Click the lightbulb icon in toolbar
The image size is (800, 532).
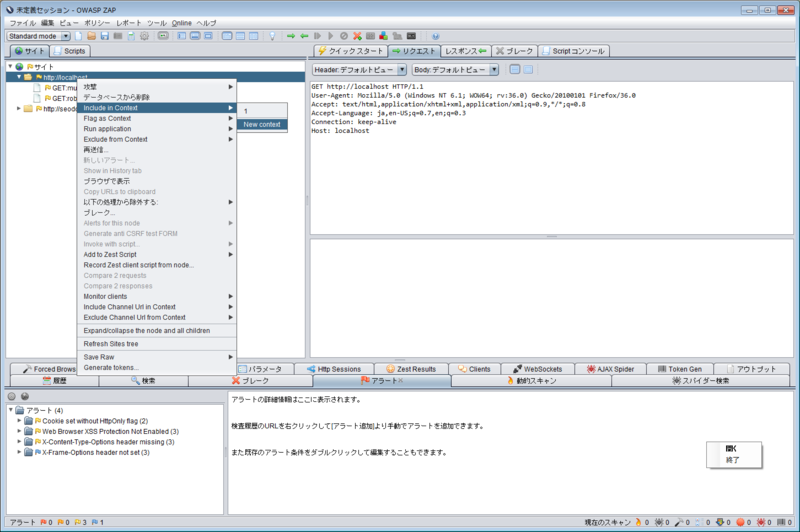pyautogui.click(x=272, y=36)
